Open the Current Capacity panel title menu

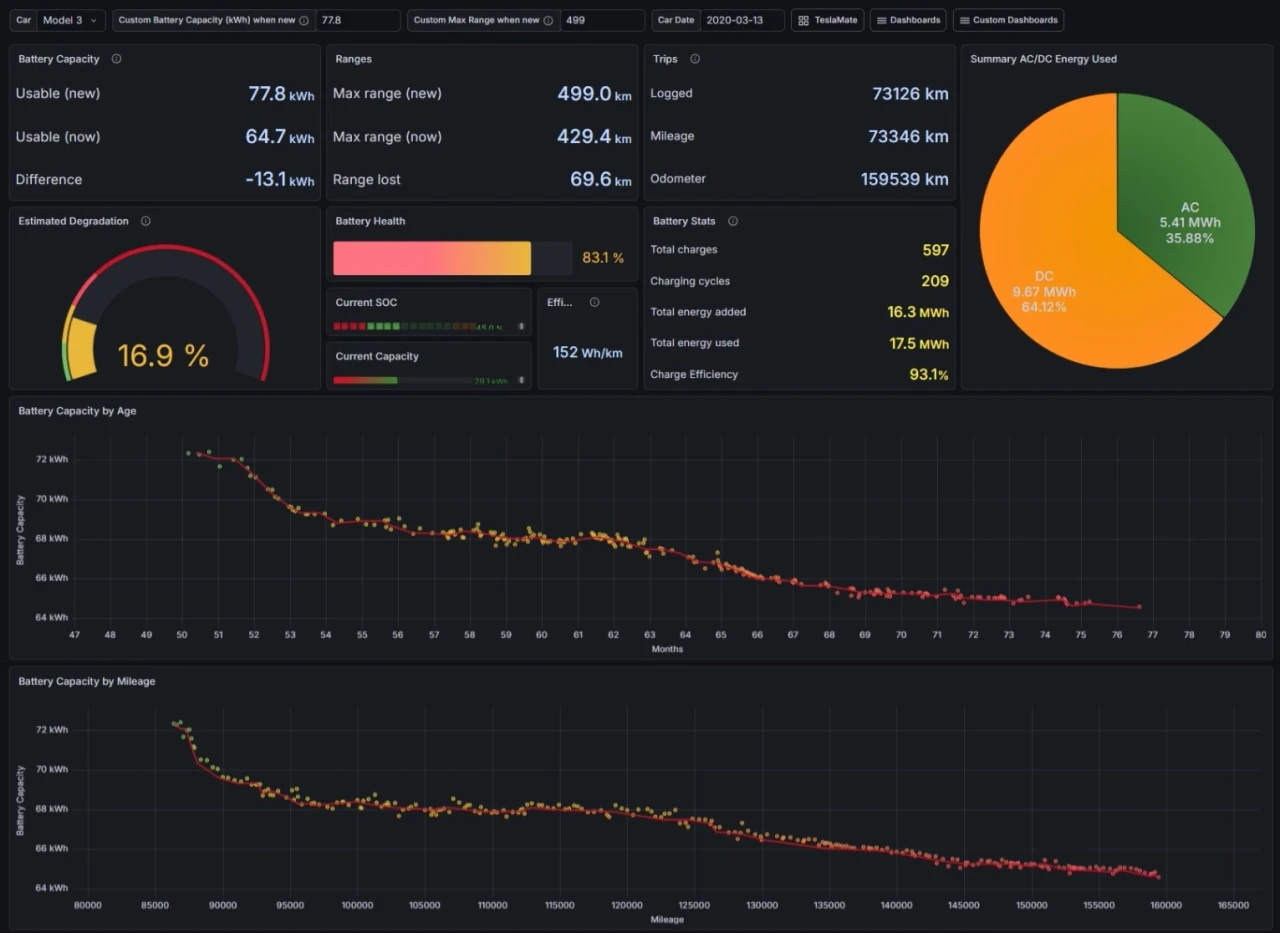coord(377,356)
